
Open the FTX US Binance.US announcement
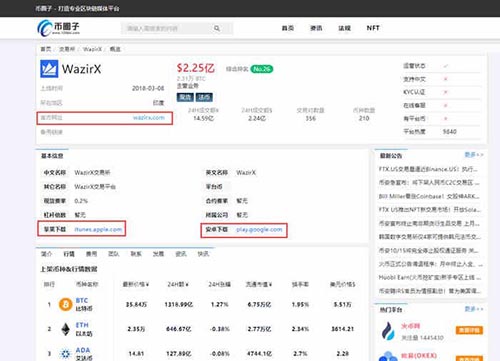coord(428,169)
